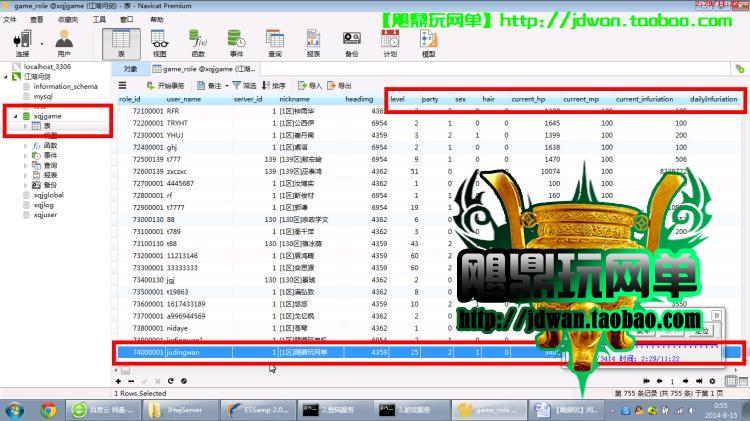Expand the 表 node under xqjgame
This screenshot has height=421, width=750.
(25, 126)
